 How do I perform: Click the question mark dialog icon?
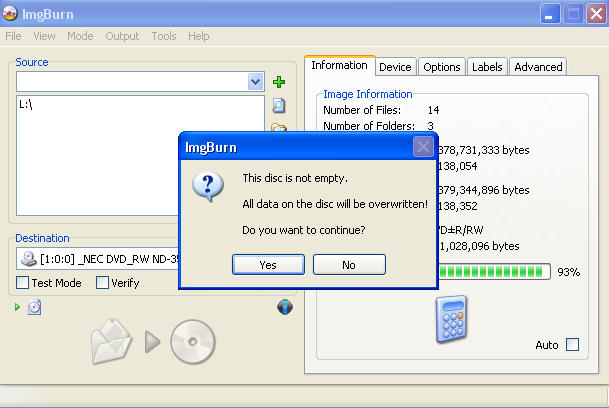208,187
